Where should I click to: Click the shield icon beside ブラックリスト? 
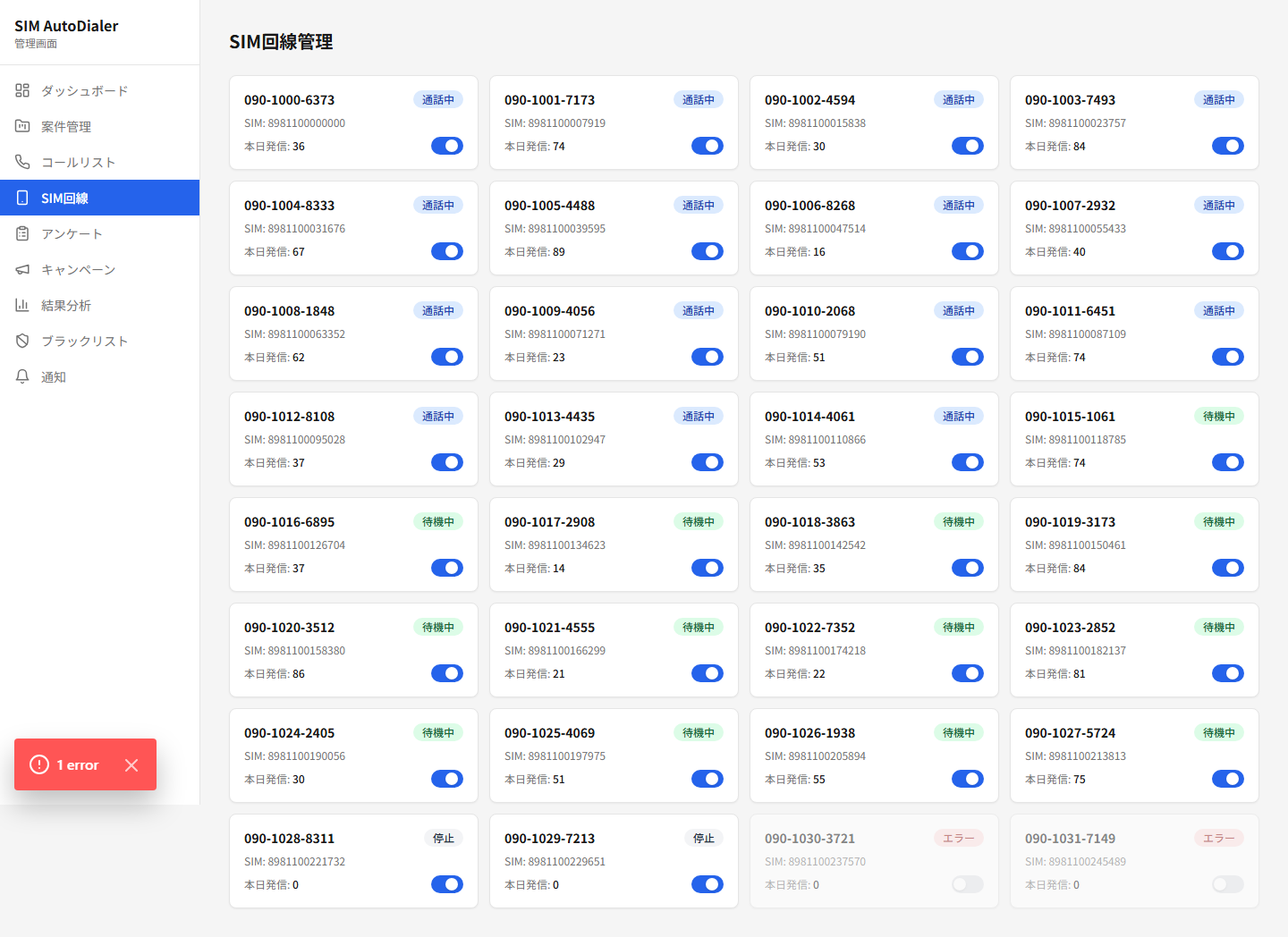click(x=22, y=341)
